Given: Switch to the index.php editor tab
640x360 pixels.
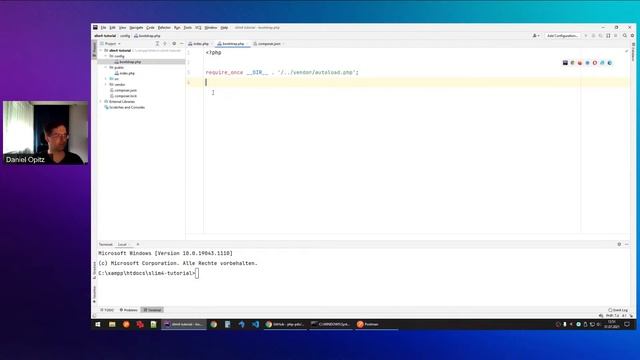Looking at the screenshot, I should [199, 44].
